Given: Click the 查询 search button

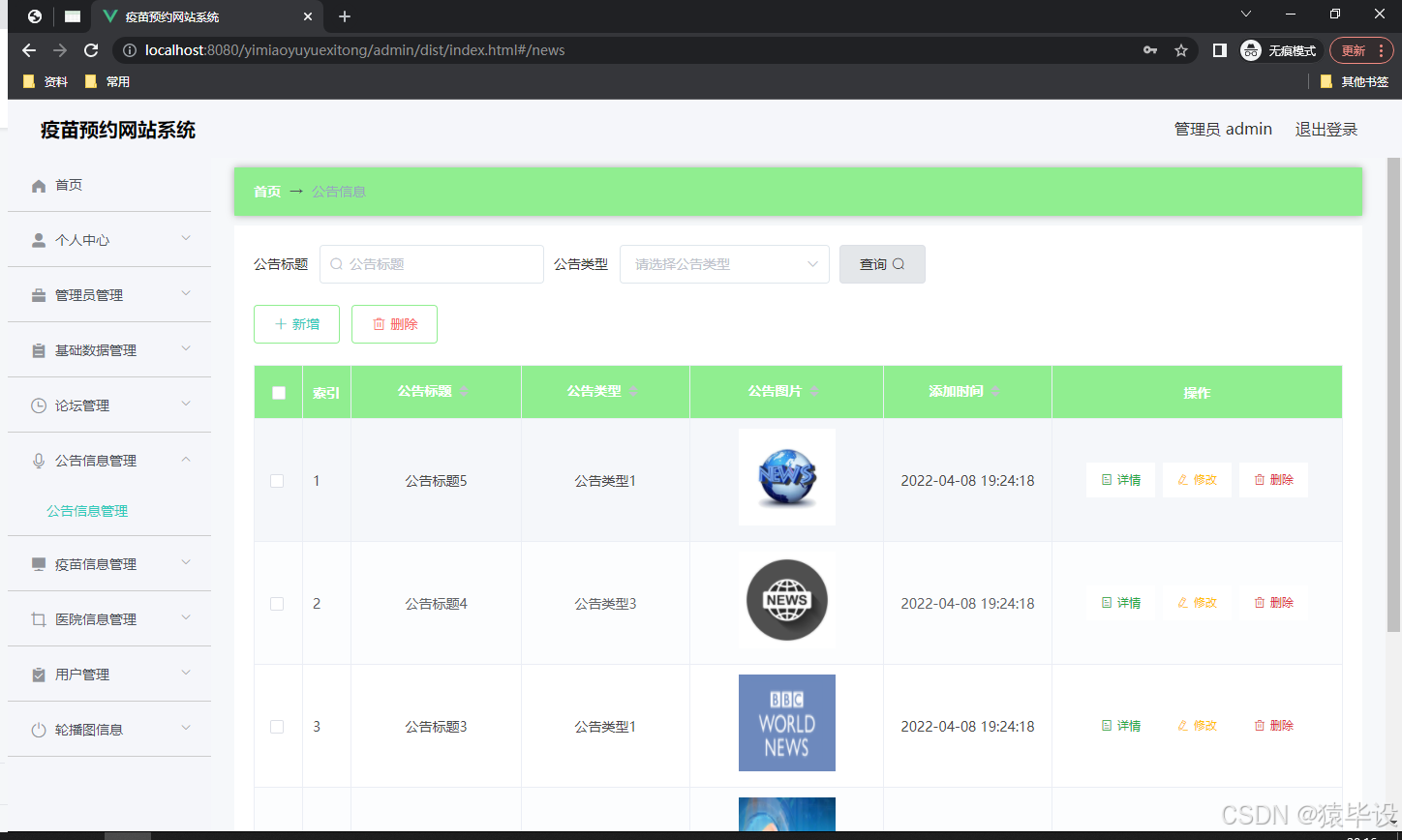Looking at the screenshot, I should (x=882, y=264).
